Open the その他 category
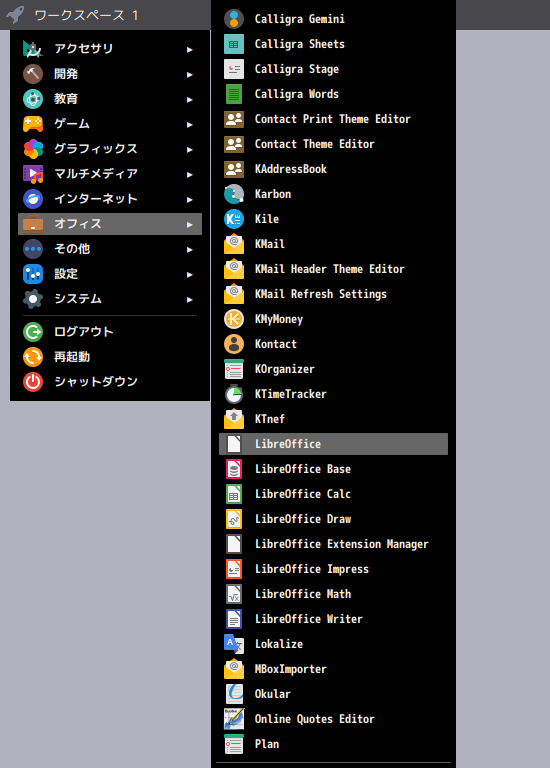Screen dimensions: 550x768 click(x=110, y=249)
